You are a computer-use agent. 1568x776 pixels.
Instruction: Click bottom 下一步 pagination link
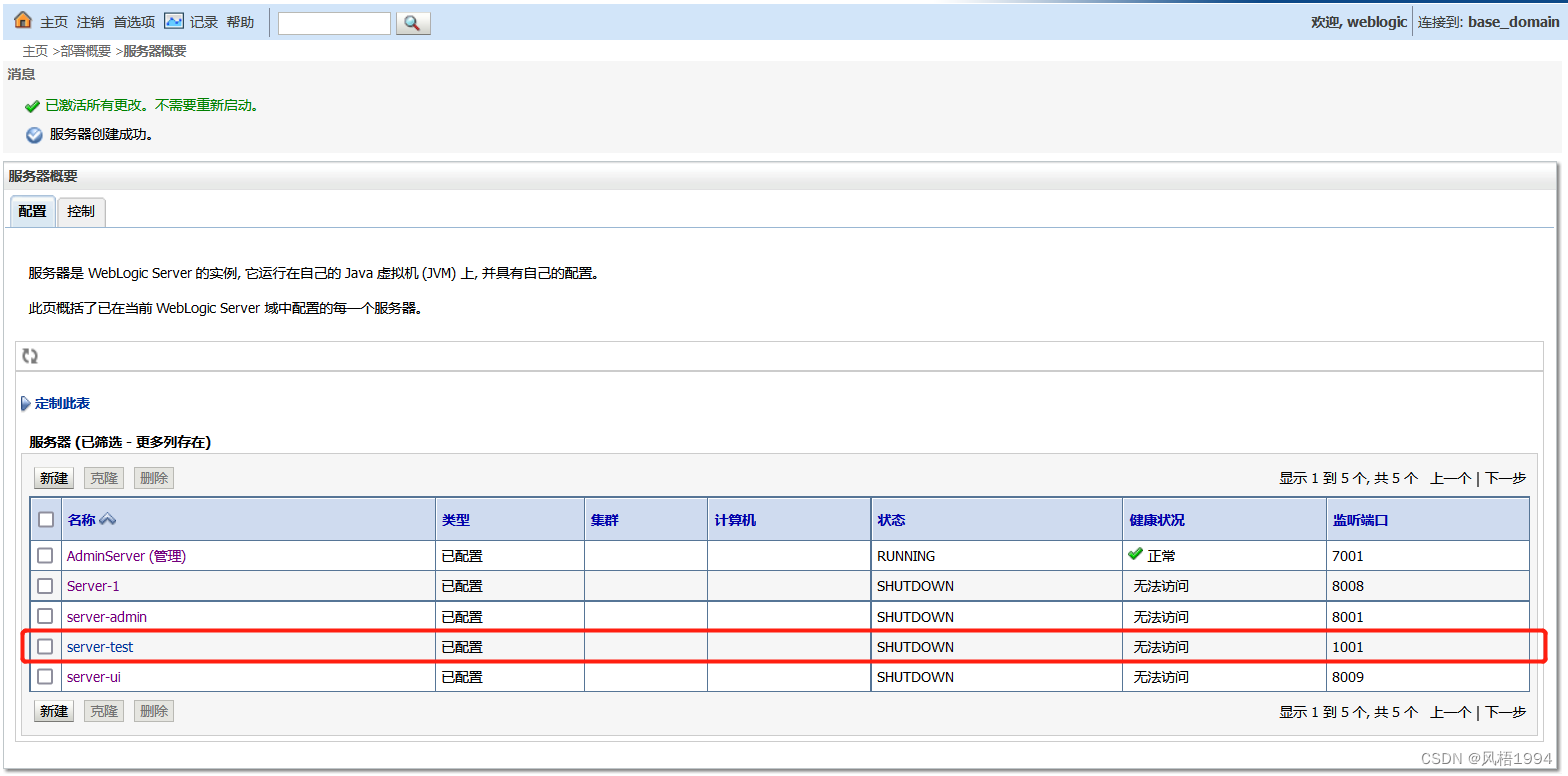click(1506, 712)
